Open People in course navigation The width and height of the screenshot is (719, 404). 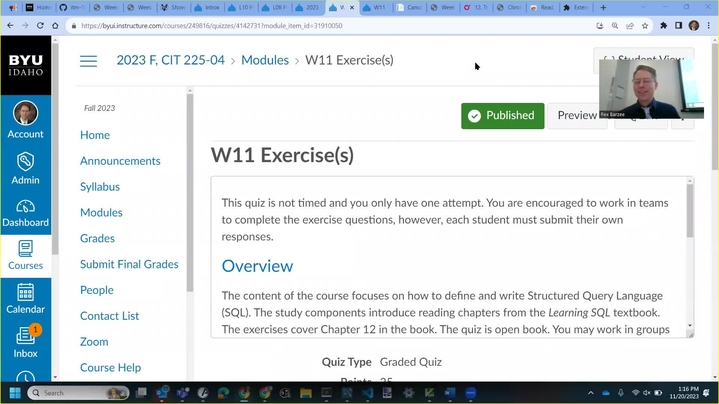tap(97, 290)
